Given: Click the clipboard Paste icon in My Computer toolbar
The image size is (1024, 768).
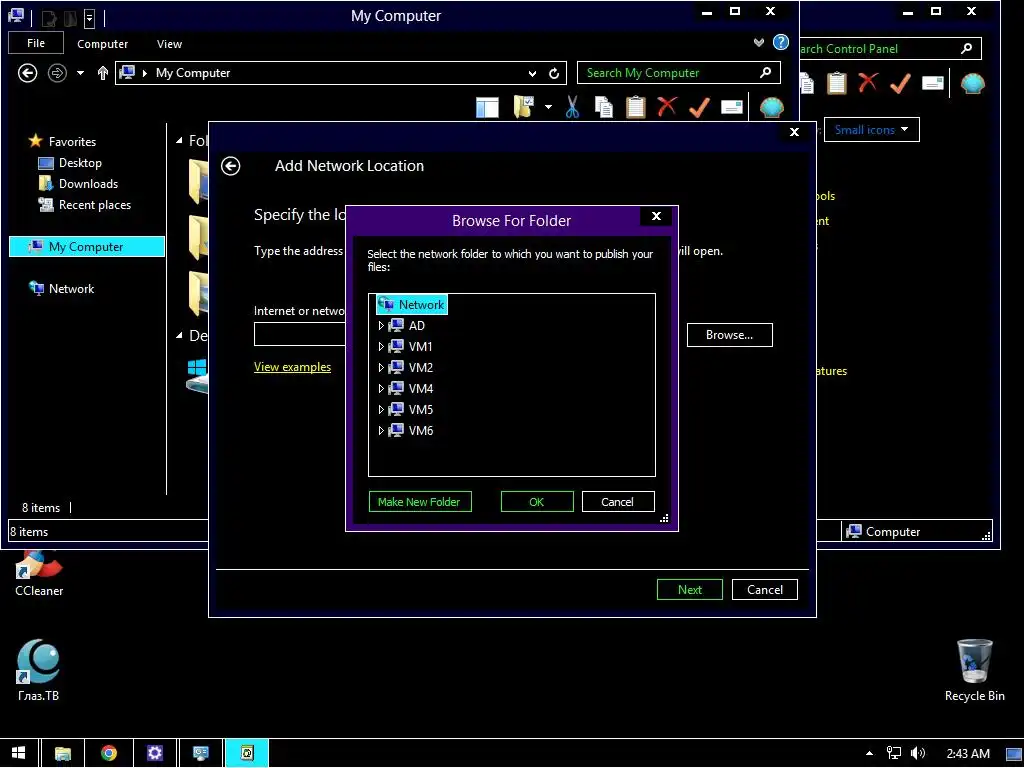Looking at the screenshot, I should coord(635,106).
